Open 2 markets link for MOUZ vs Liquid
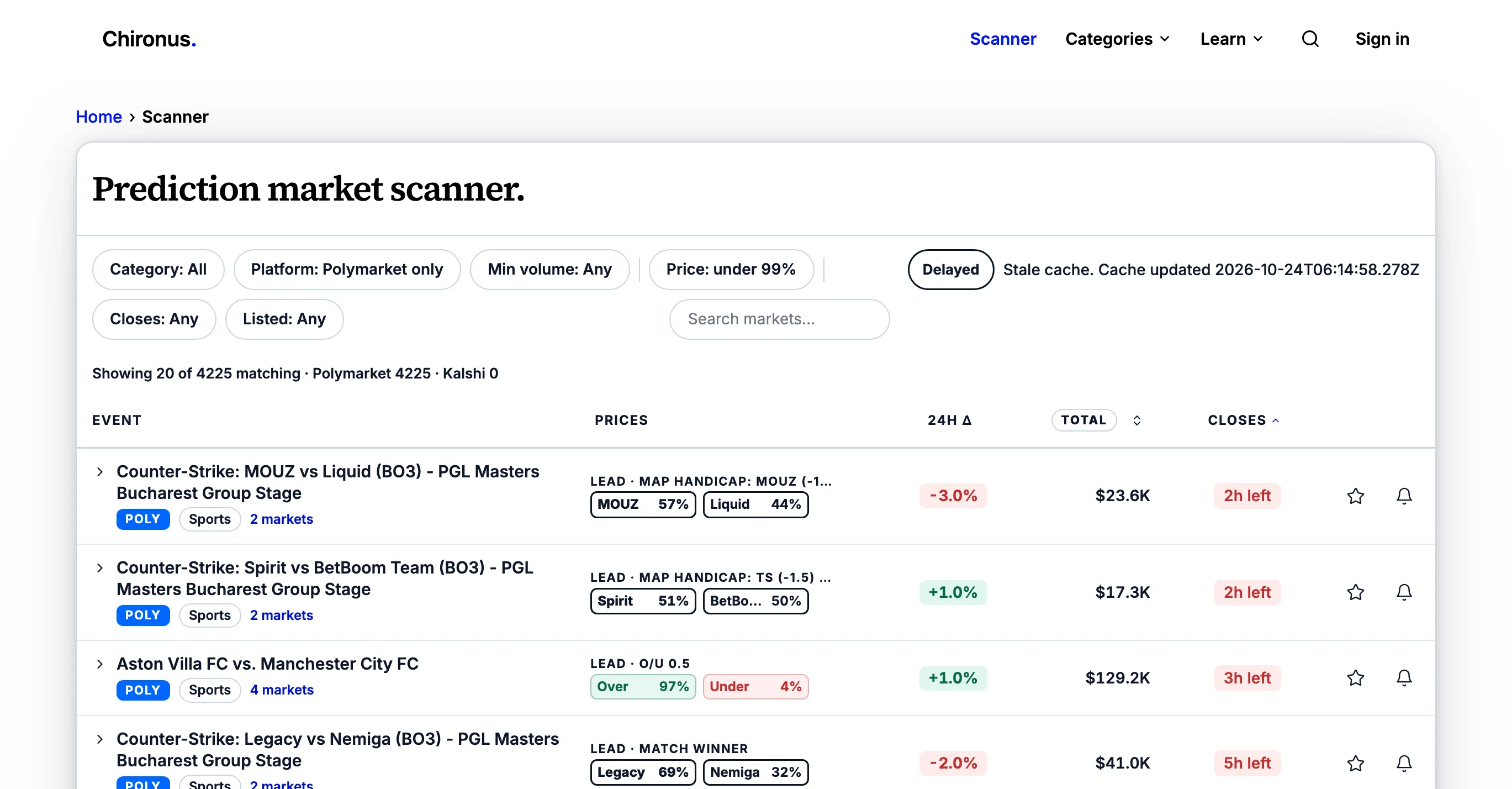 [281, 519]
